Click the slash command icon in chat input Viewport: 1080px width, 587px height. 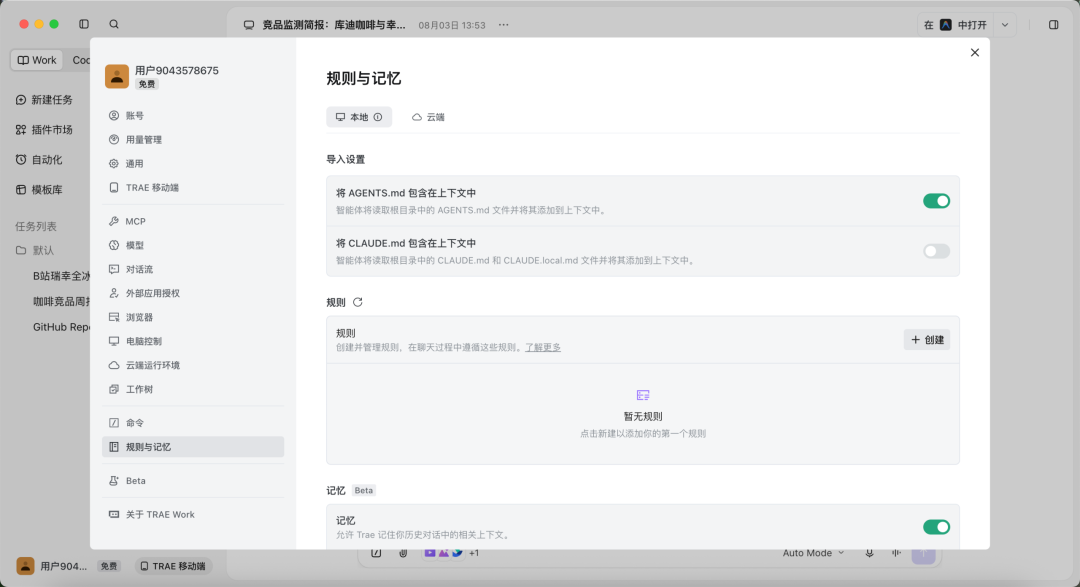pyautogui.click(x=376, y=553)
